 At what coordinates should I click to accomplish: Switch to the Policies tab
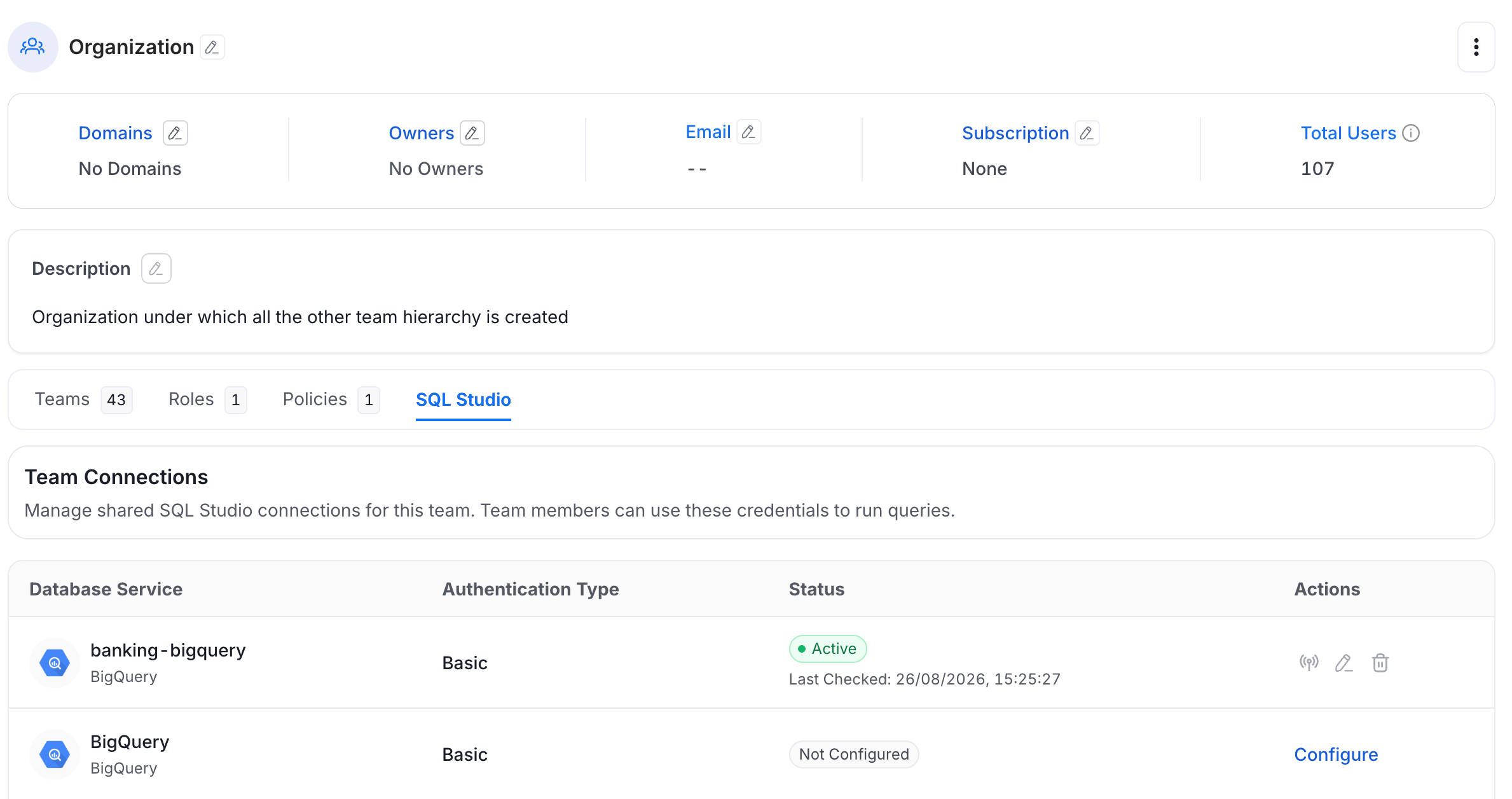coord(331,400)
